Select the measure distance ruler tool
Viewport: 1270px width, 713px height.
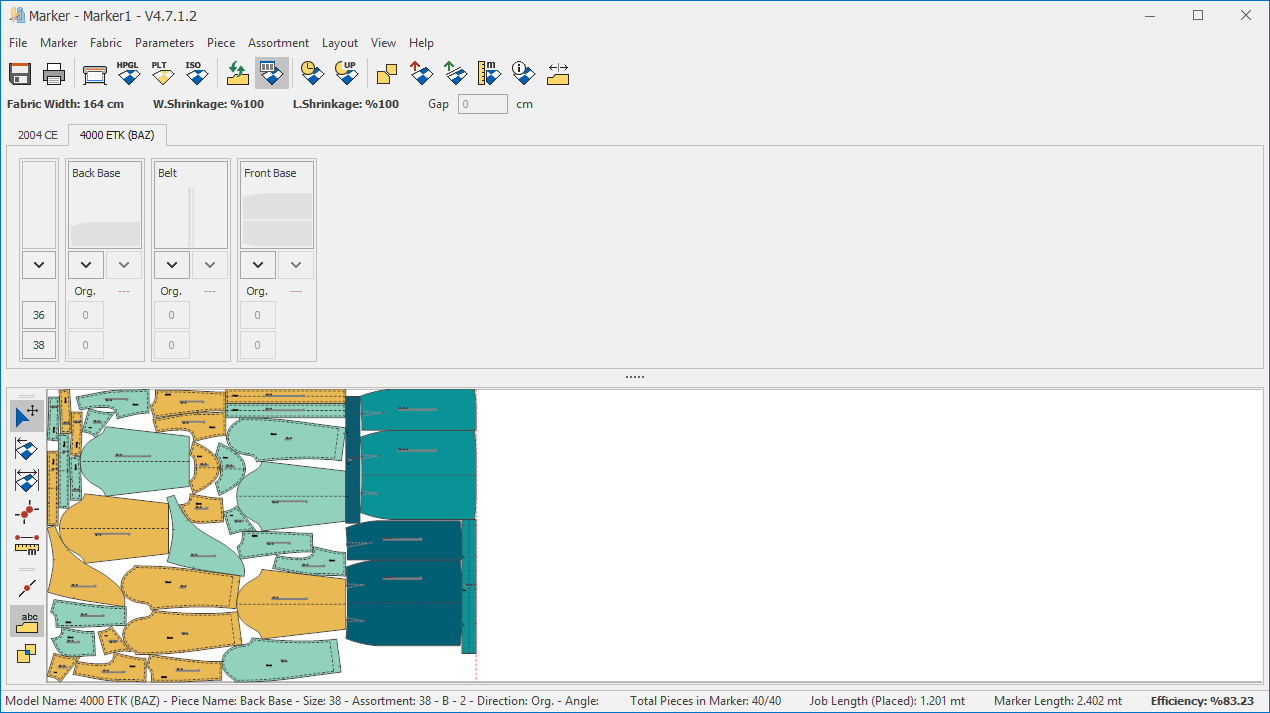(27, 543)
